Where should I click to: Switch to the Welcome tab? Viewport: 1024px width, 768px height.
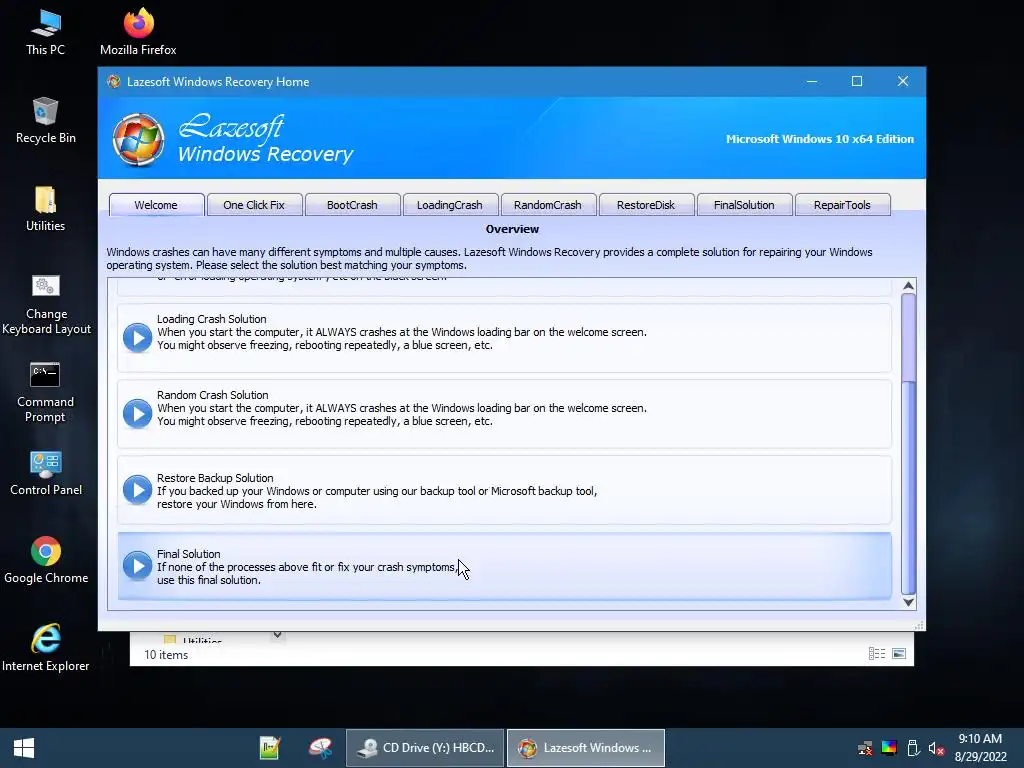coord(156,205)
